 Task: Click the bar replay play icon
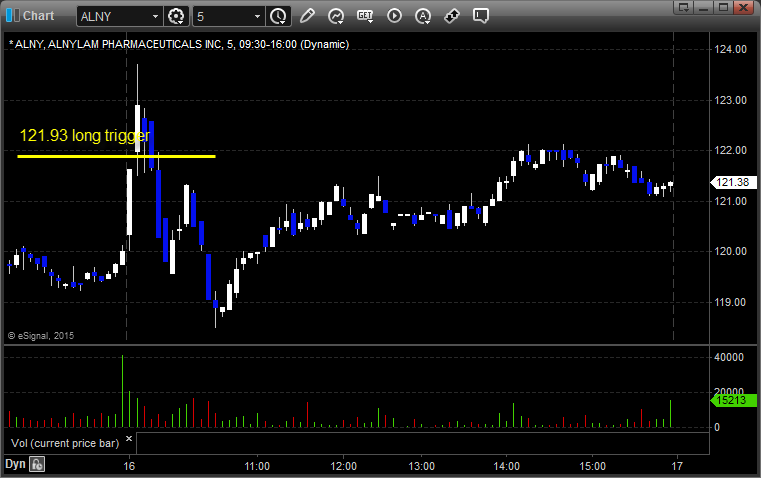click(x=394, y=16)
